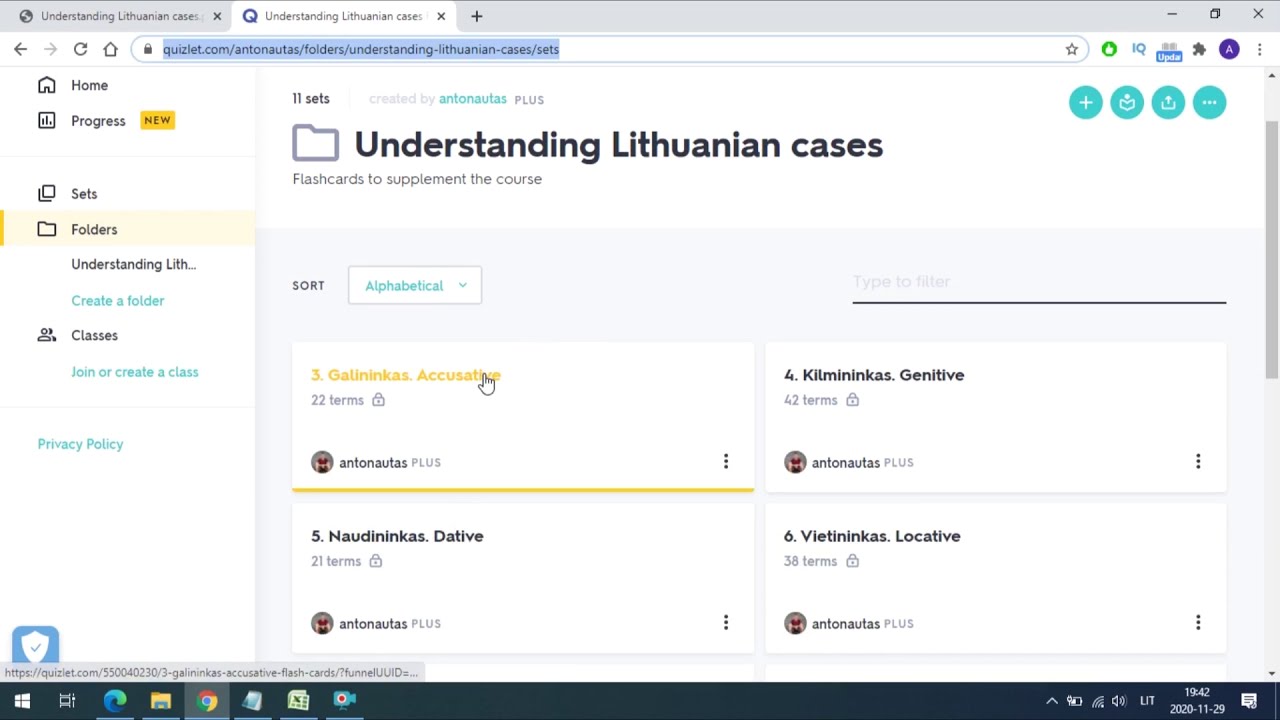Click the shield badge at bottom left
The width and height of the screenshot is (1280, 720).
pyautogui.click(x=36, y=646)
